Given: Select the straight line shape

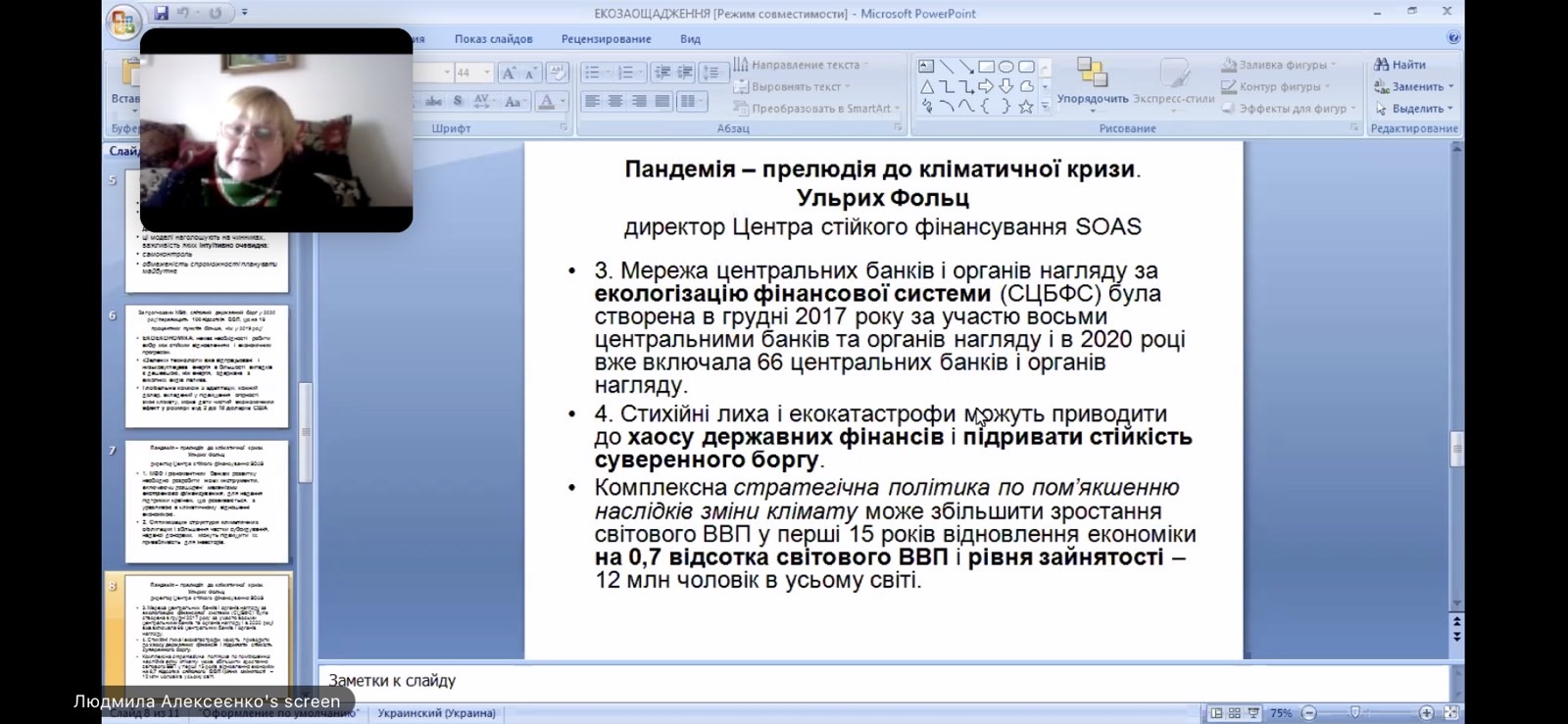Looking at the screenshot, I should click(947, 67).
